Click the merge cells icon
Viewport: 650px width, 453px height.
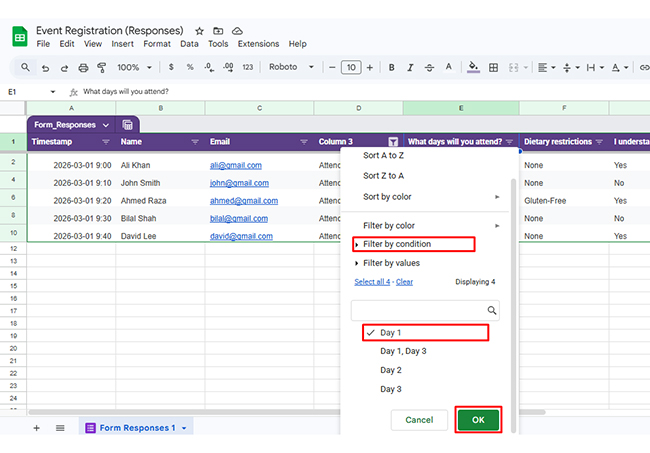[x=513, y=68]
